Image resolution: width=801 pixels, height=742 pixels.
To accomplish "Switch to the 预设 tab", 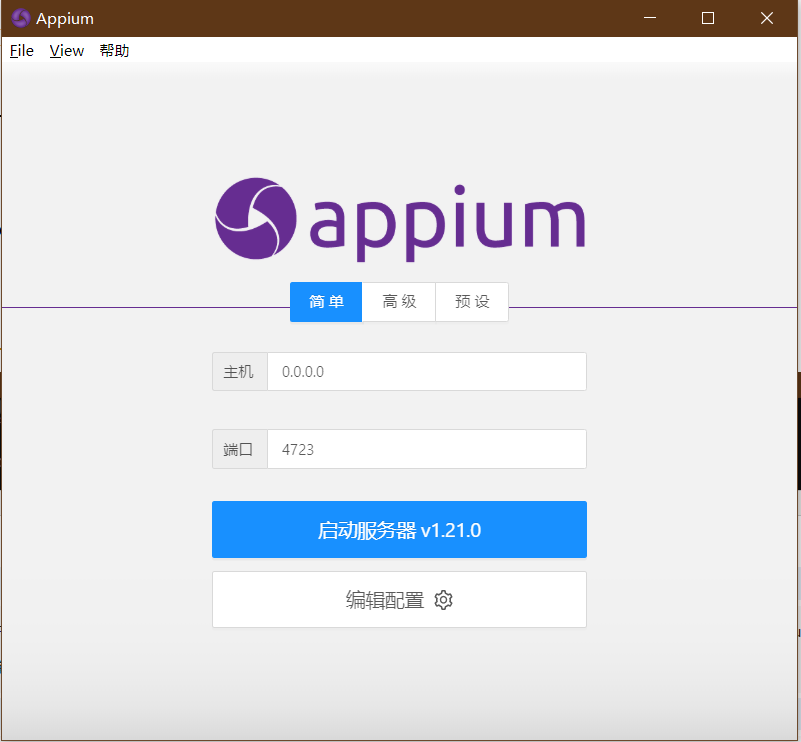I will pos(472,302).
